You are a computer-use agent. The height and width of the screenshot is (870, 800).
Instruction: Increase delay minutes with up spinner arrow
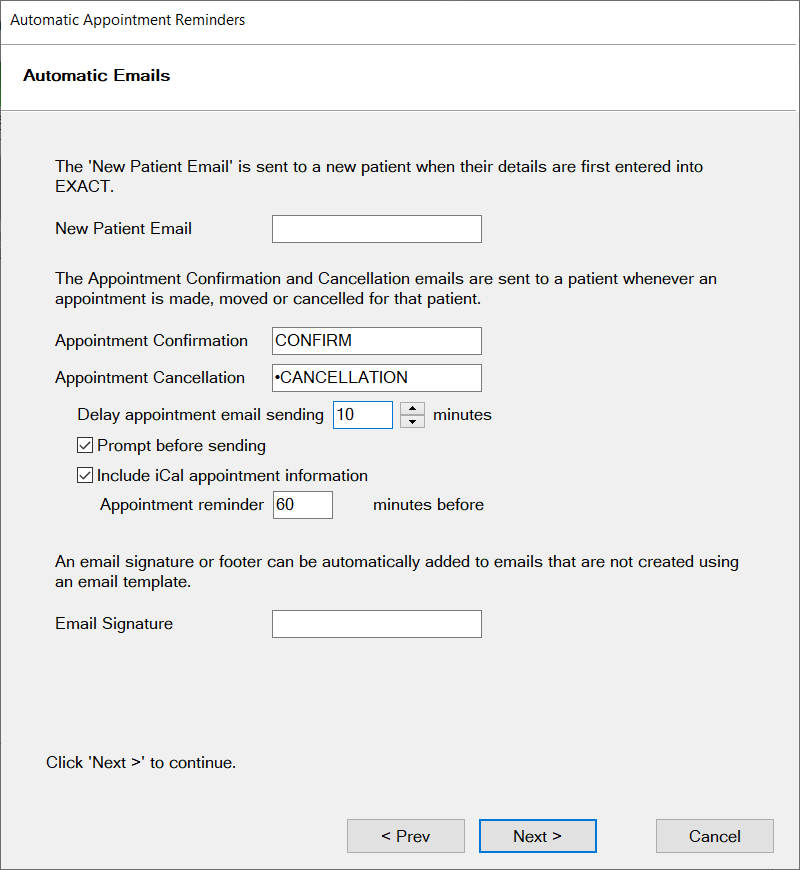point(412,408)
